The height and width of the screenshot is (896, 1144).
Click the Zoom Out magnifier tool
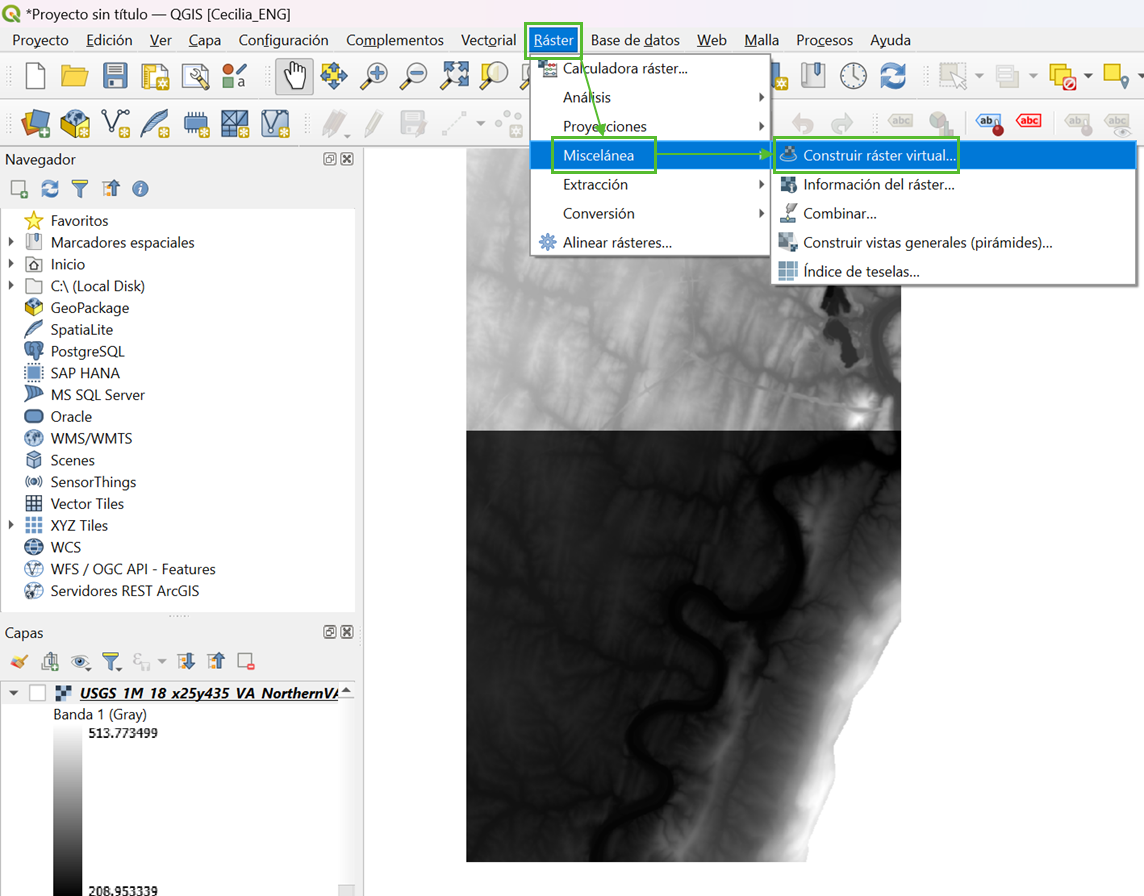point(414,76)
